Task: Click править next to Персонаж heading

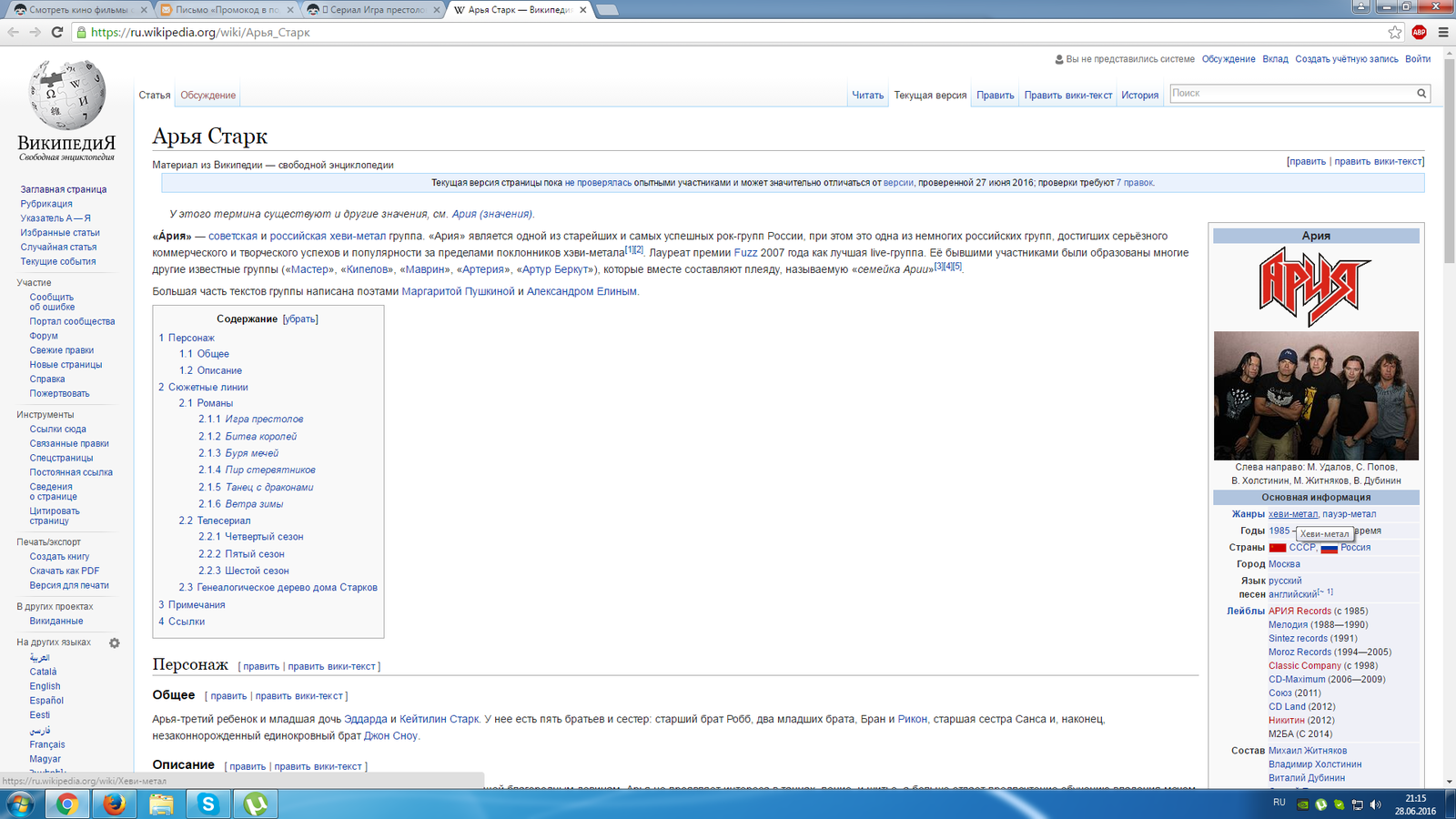Action: 261,666
